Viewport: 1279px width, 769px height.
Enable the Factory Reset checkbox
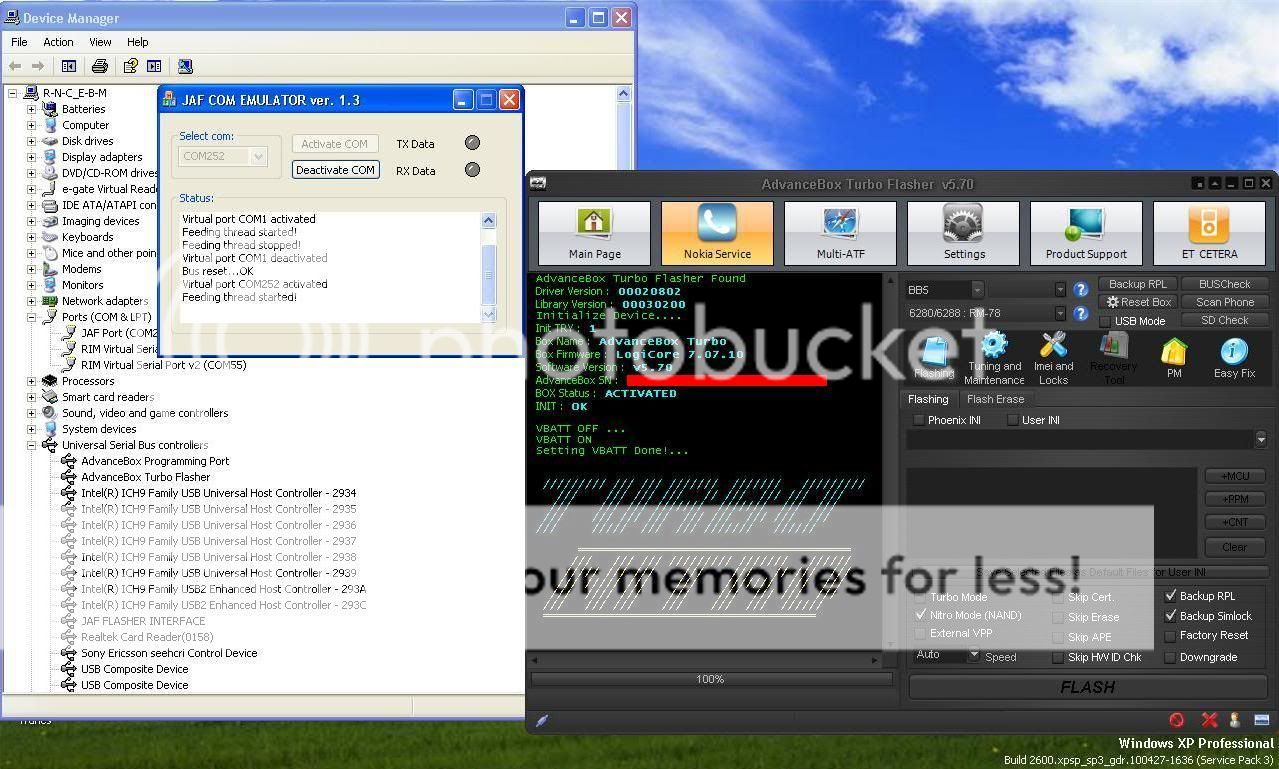pyautogui.click(x=1170, y=636)
